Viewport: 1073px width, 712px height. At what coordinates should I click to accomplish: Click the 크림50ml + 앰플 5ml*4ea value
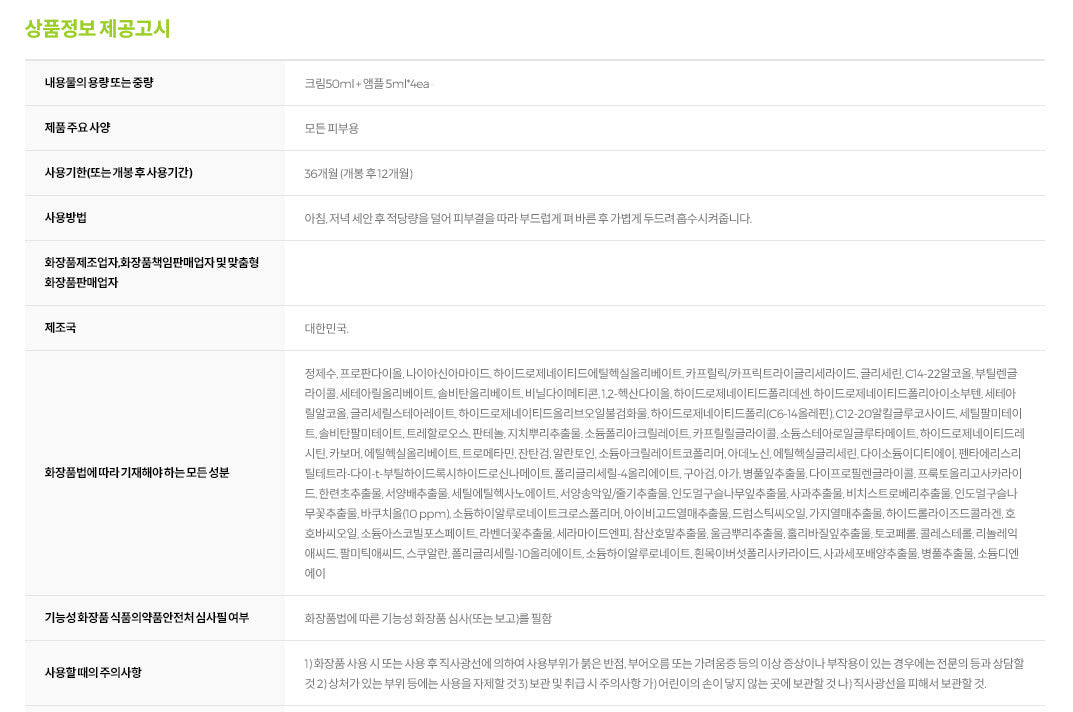coord(366,83)
